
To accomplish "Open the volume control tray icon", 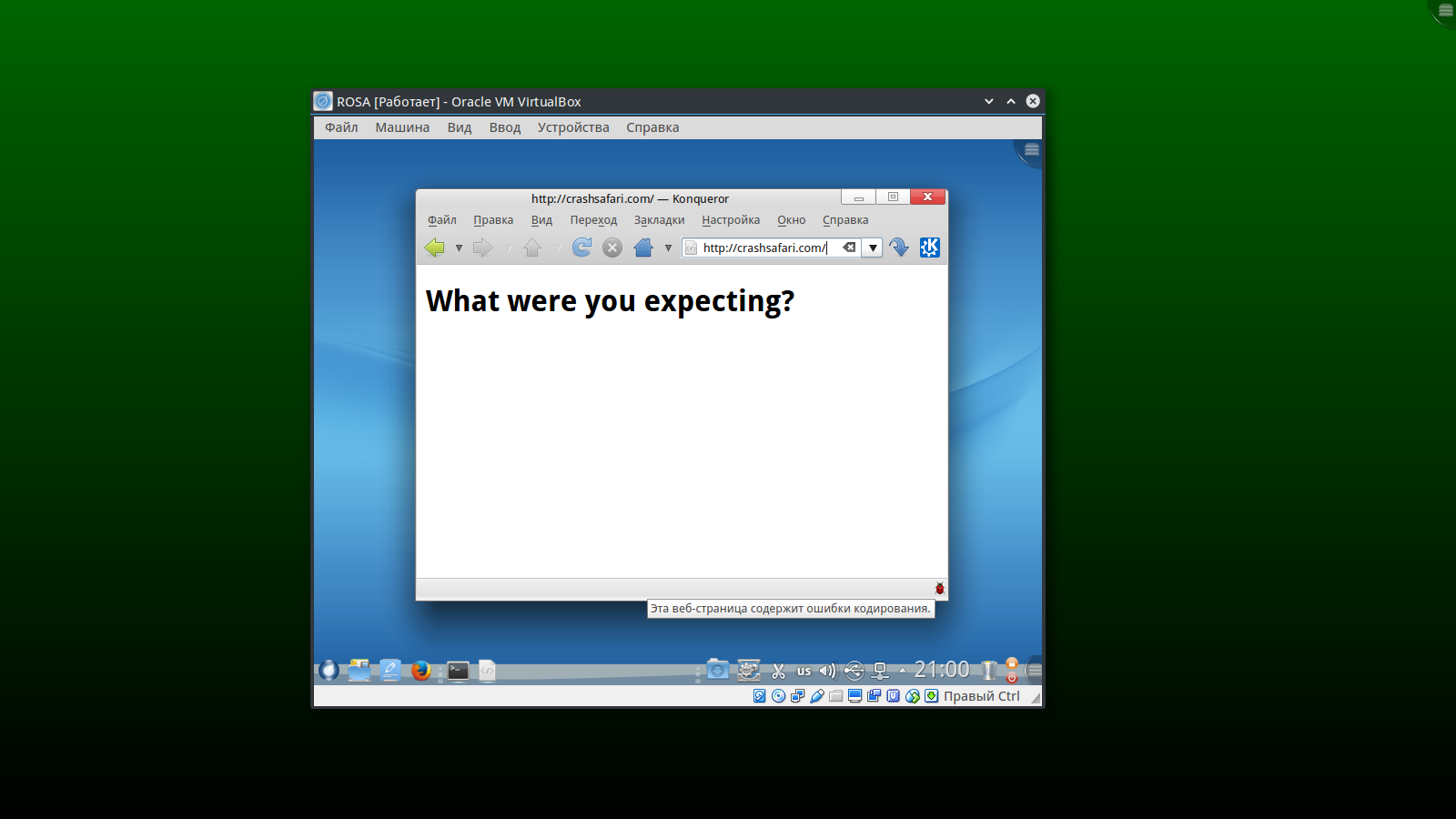I will 827,672.
